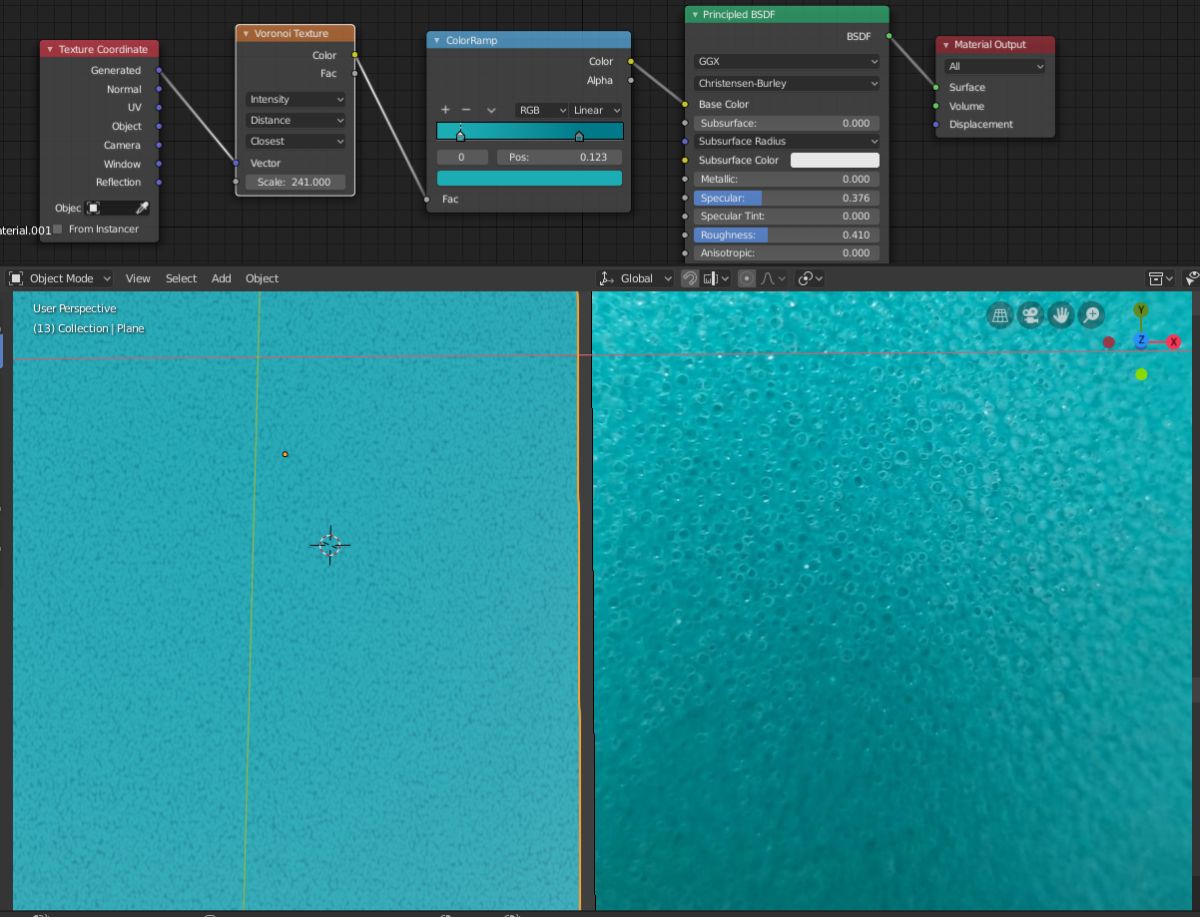1200x917 pixels.
Task: Open the Global orientation dropdown
Action: 638,278
